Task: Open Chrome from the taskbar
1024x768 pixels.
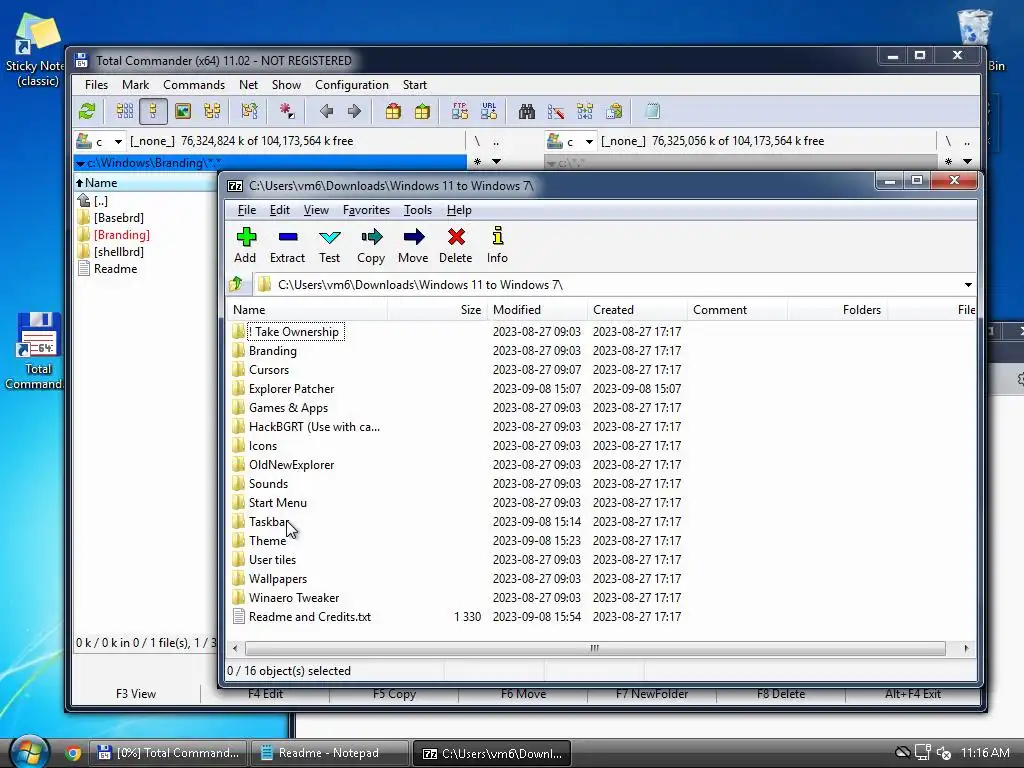Action: [72, 753]
